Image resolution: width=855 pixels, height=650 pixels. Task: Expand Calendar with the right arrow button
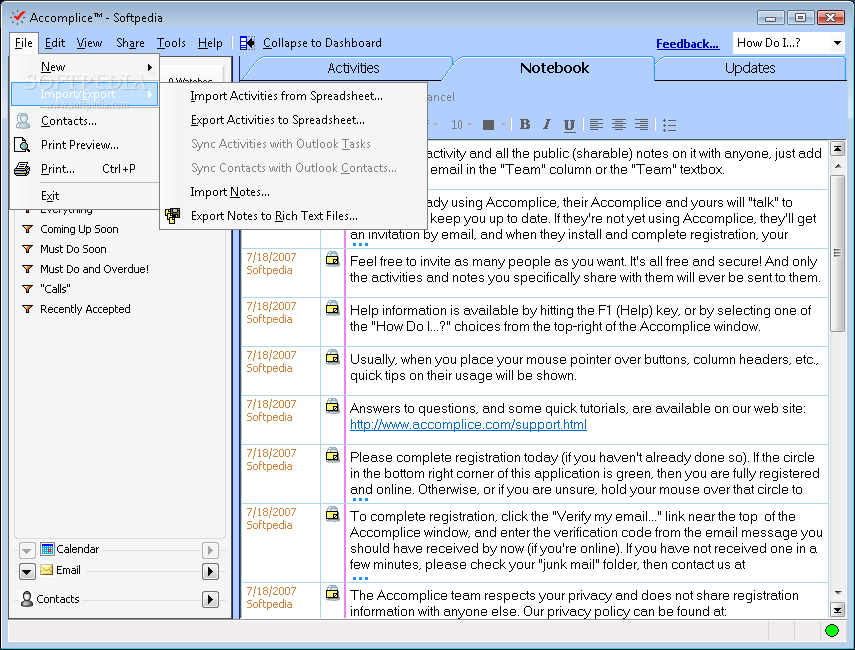[210, 551]
